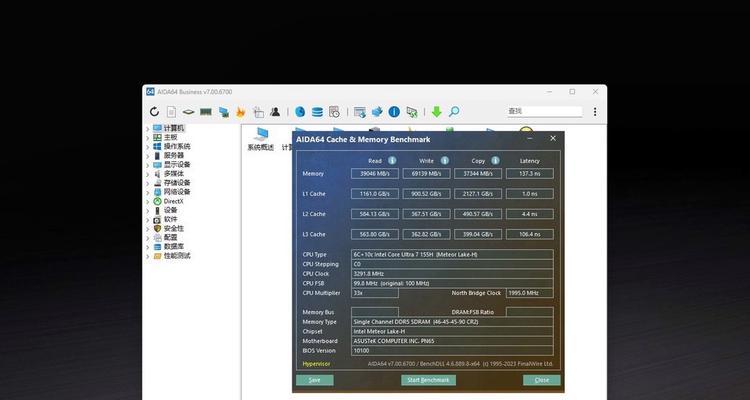Viewport: 750px width, 400px height.
Task: Click the AIDA64 logo in title bar
Action: (x=150, y=91)
